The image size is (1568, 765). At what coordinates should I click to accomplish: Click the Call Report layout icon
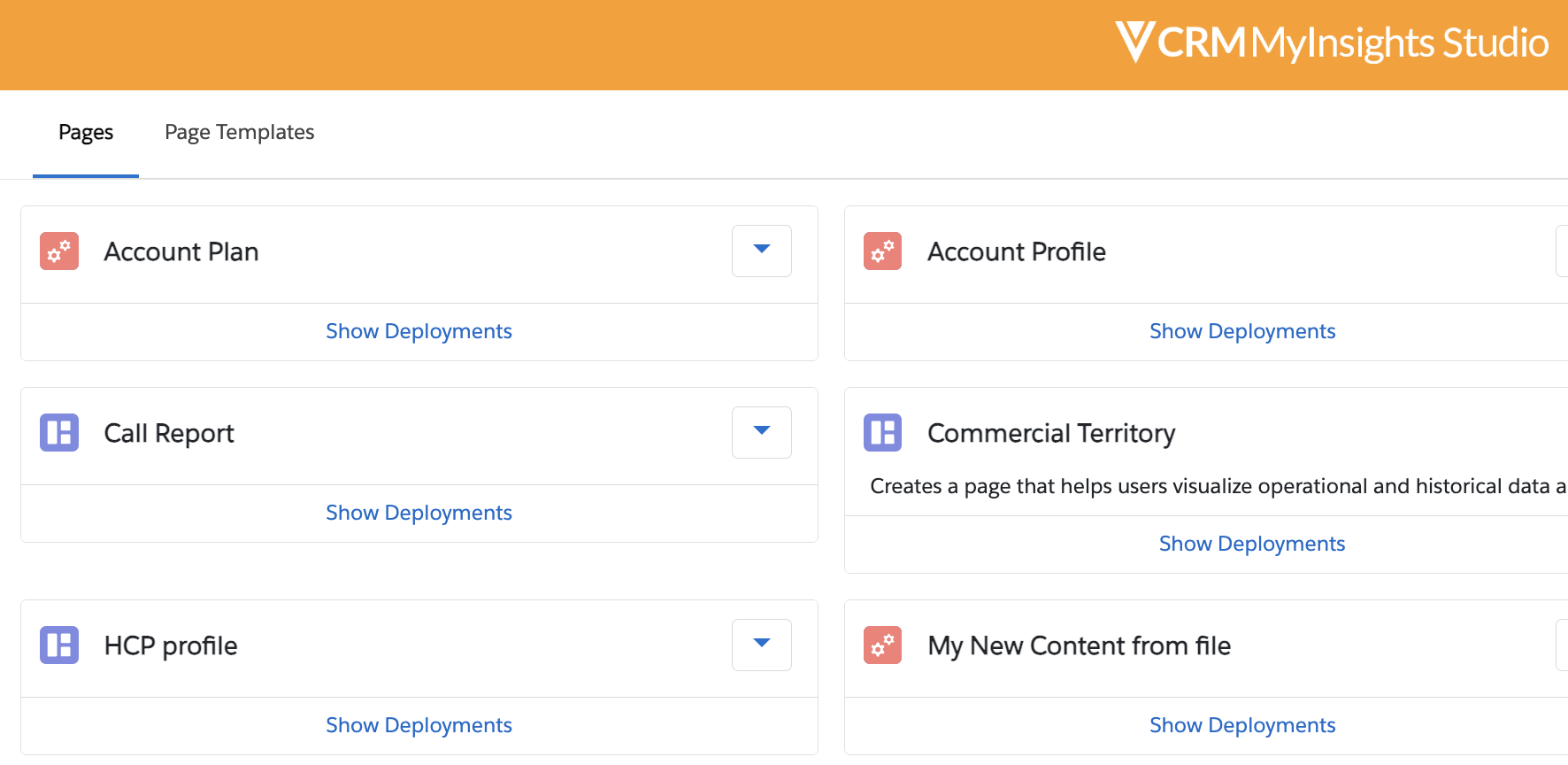tap(59, 433)
